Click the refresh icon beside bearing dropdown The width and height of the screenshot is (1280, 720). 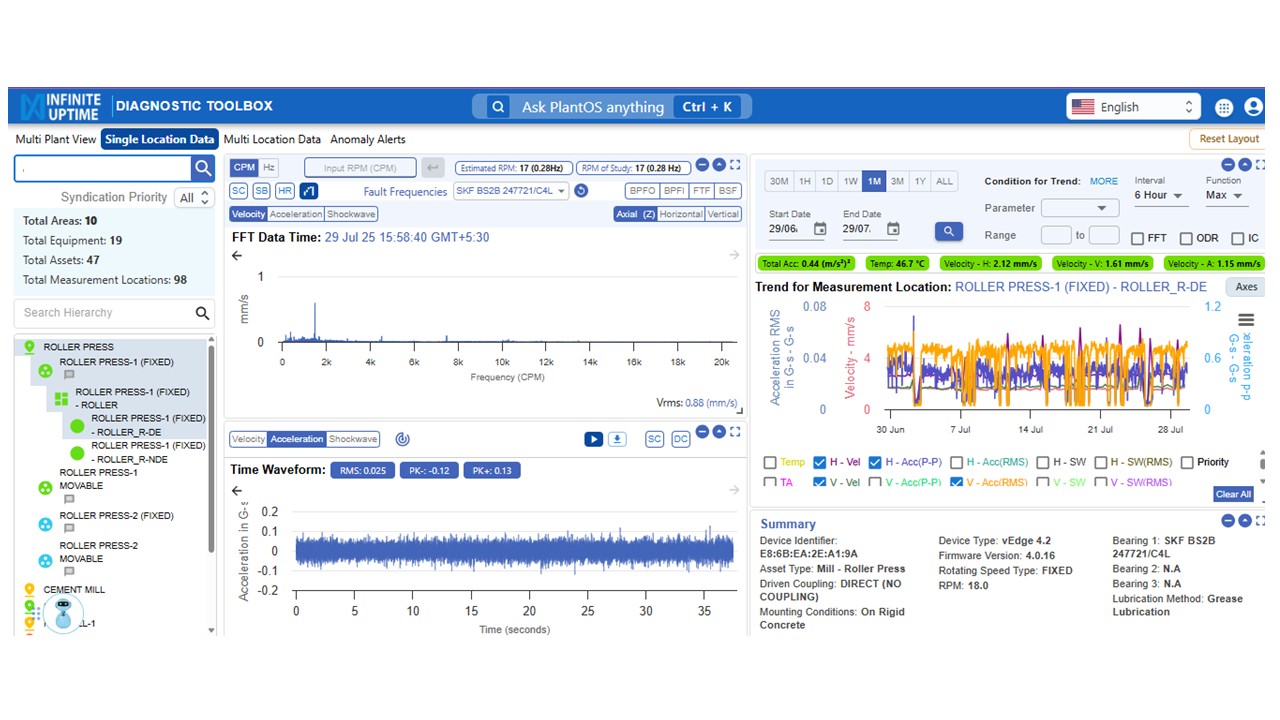click(581, 191)
